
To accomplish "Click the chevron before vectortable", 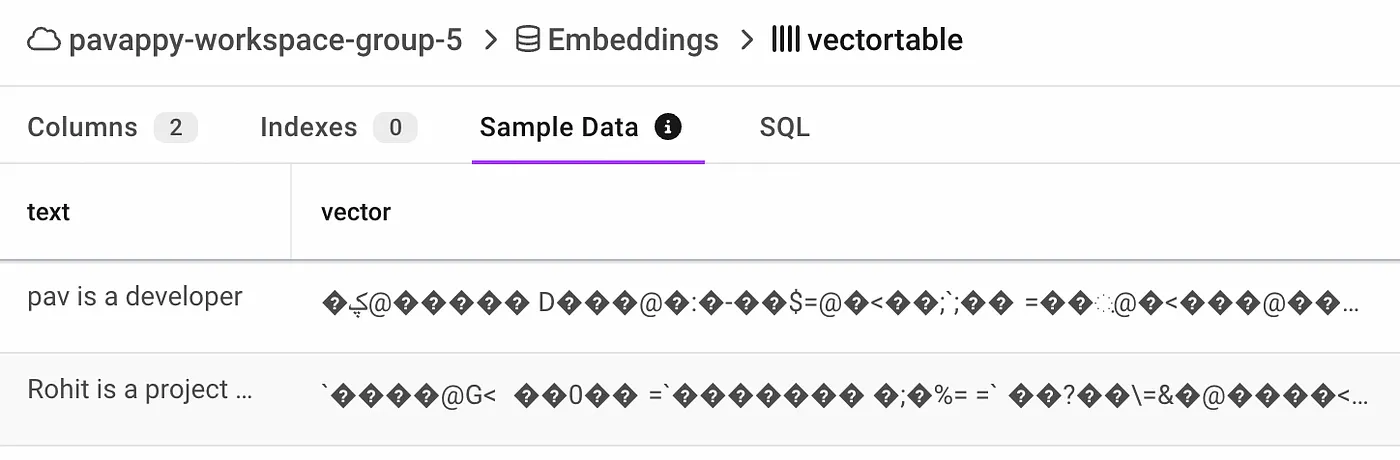I will click(x=745, y=40).
